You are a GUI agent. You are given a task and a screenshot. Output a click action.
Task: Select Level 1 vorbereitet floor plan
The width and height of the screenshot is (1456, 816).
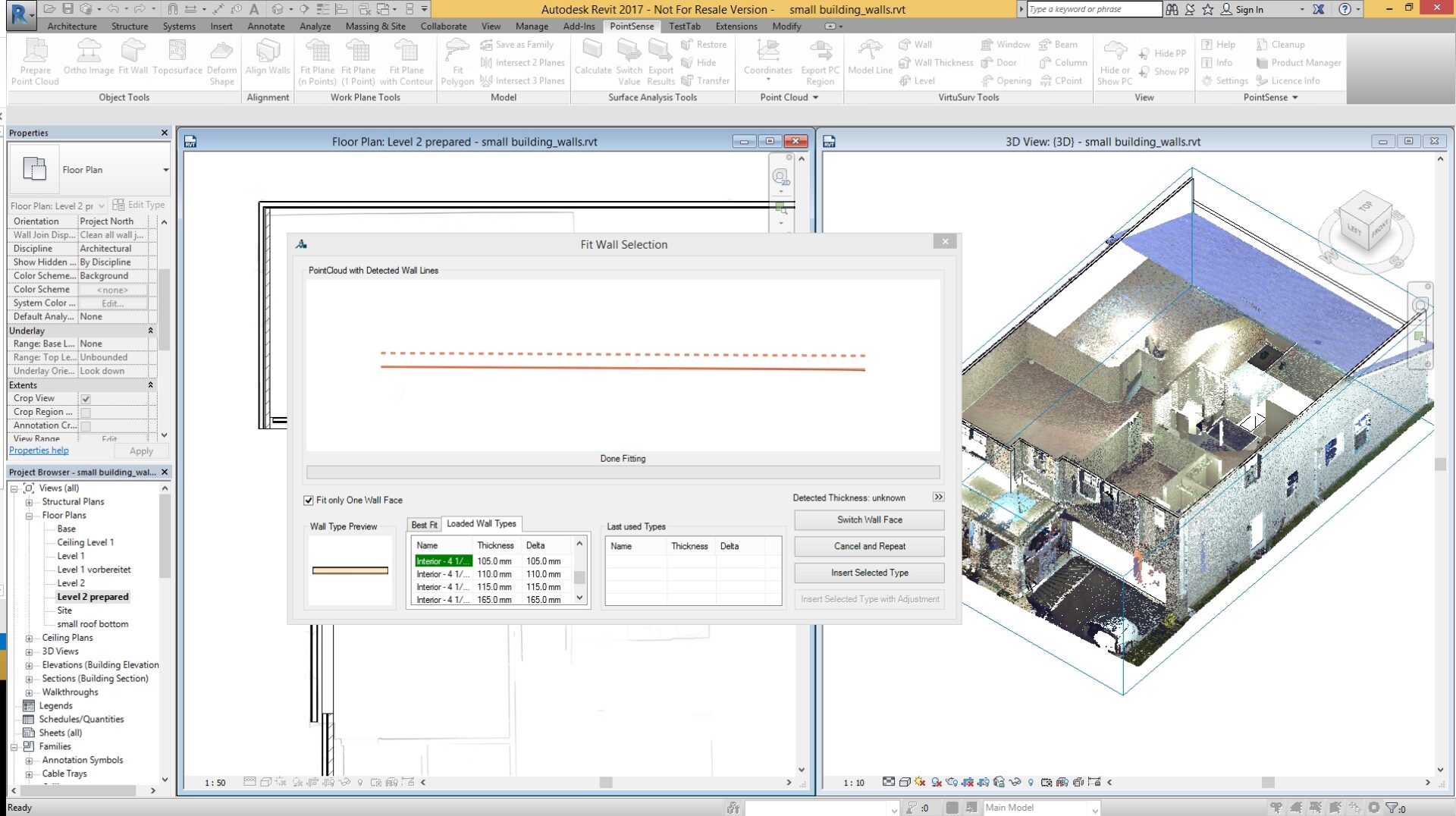(93, 570)
